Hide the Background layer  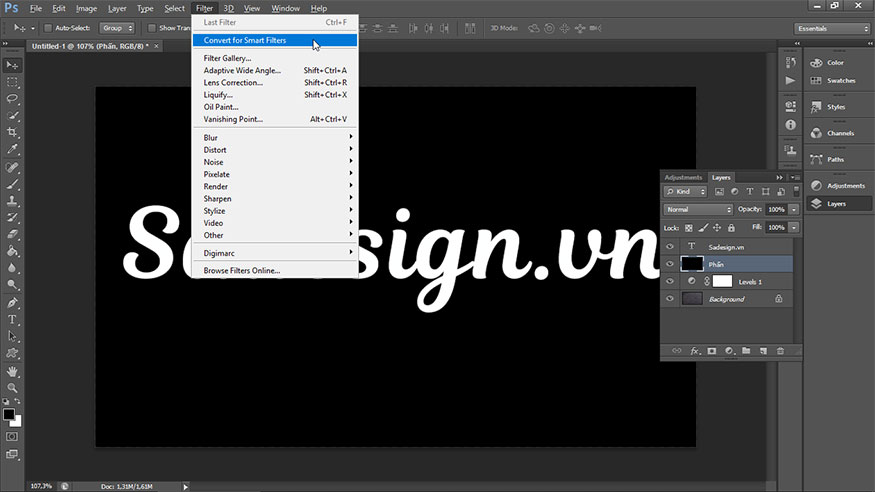coord(670,299)
